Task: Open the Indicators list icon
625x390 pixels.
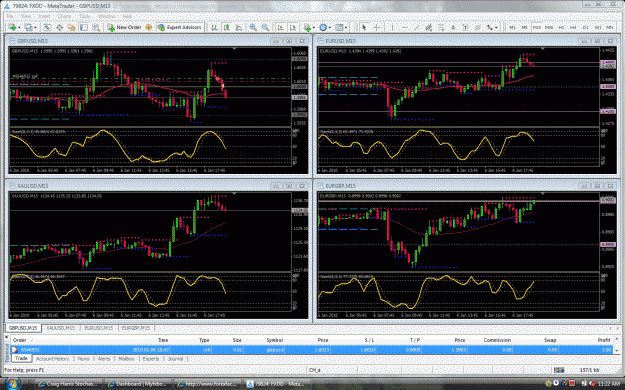Action: pos(307,27)
